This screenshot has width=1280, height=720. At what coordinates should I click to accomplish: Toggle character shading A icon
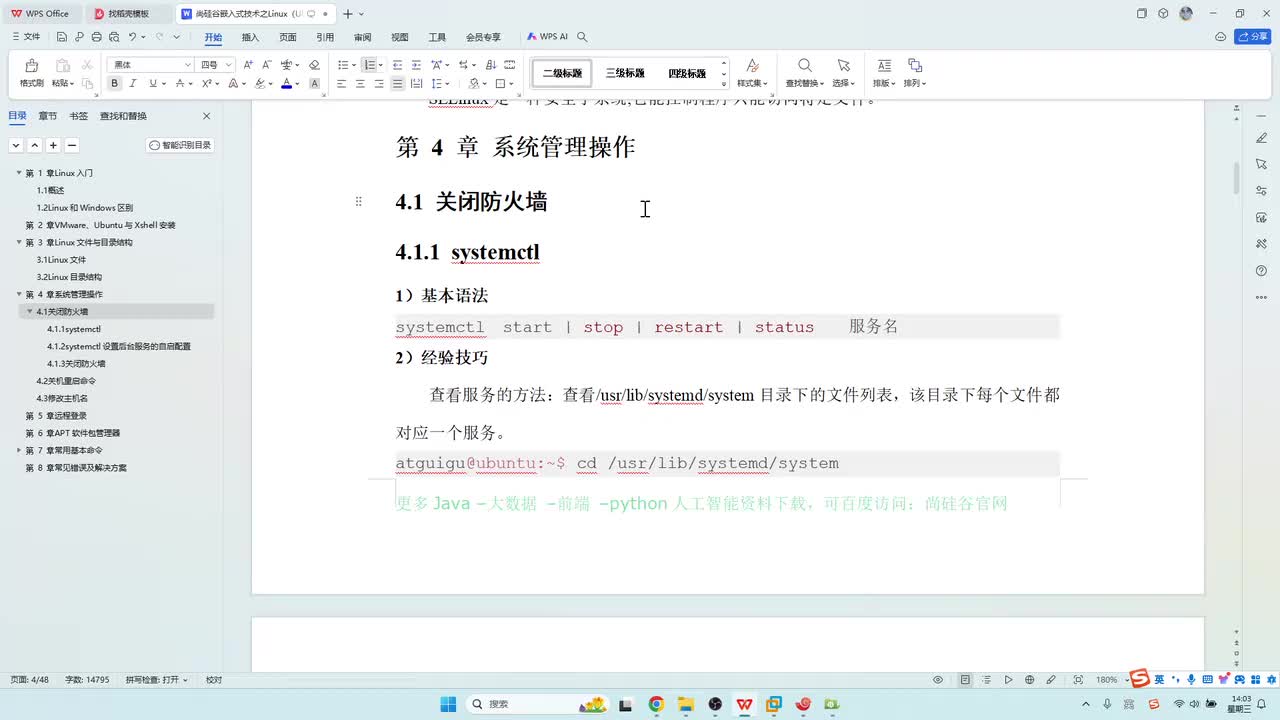coord(314,84)
